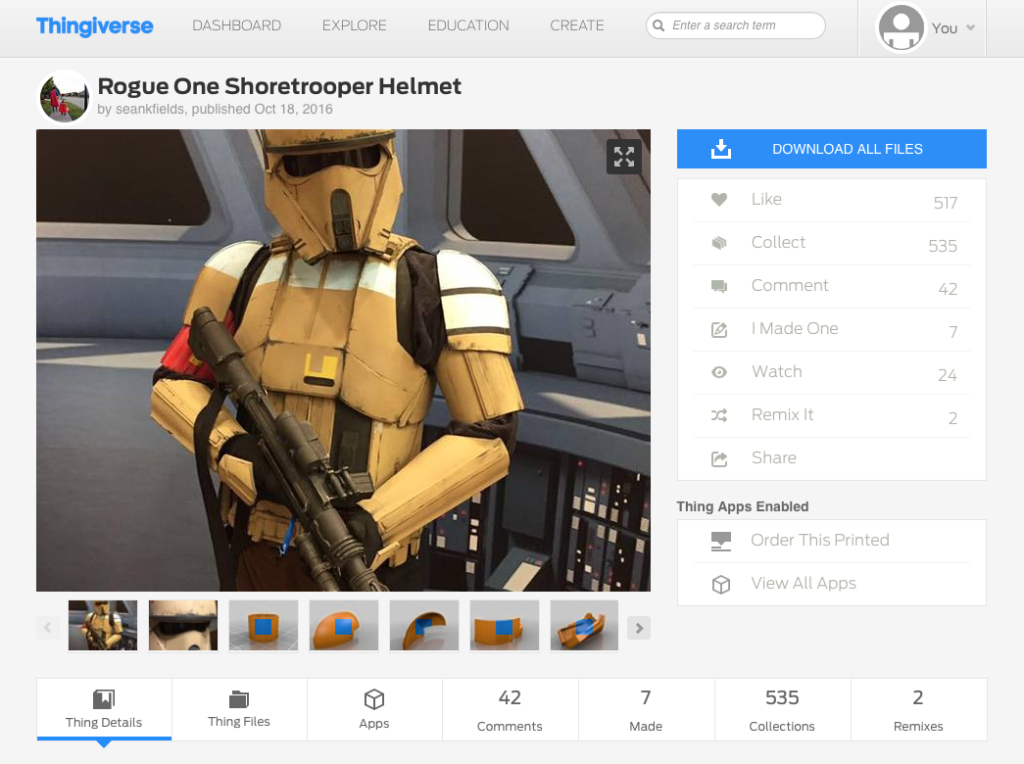Image resolution: width=1024 pixels, height=764 pixels.
Task: Select the orange cylinder part thumbnail
Action: [263, 626]
